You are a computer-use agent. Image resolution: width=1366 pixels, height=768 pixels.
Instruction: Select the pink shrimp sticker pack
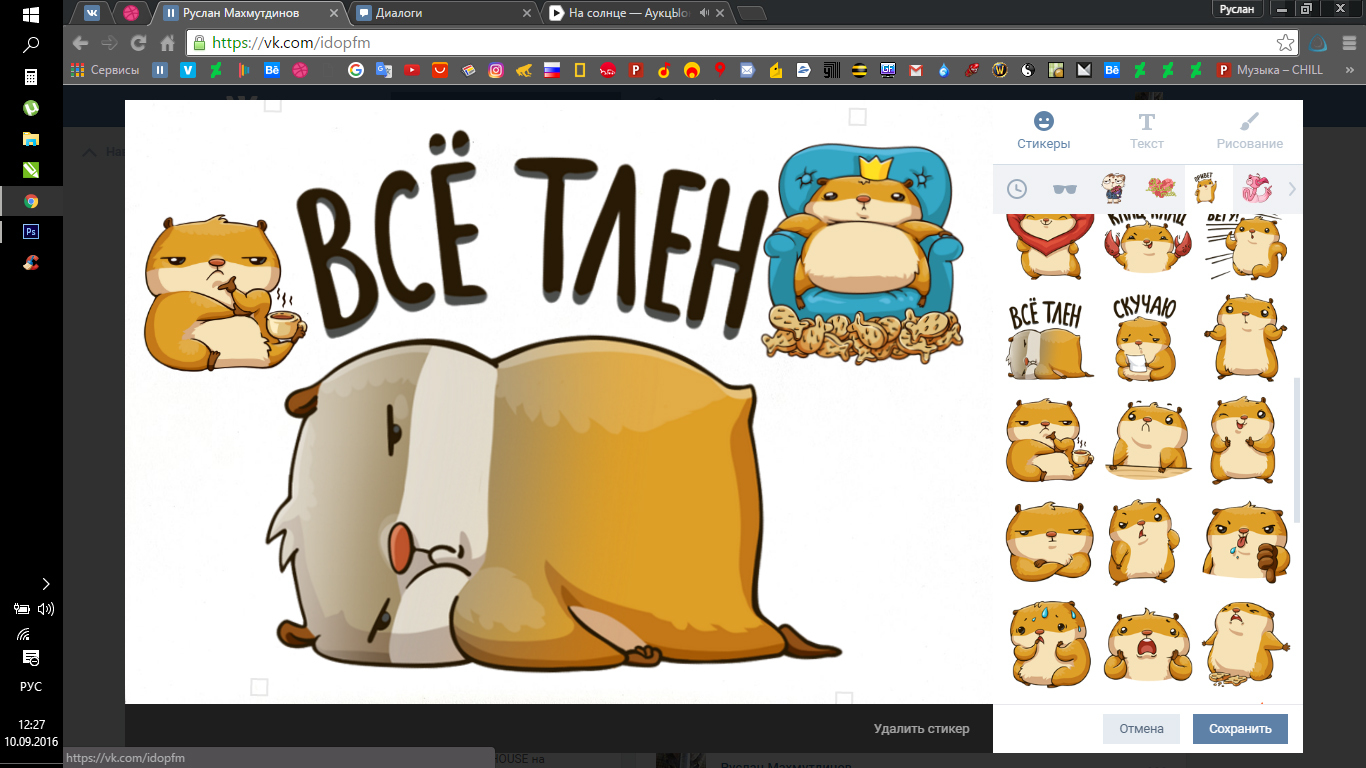[x=1257, y=188]
